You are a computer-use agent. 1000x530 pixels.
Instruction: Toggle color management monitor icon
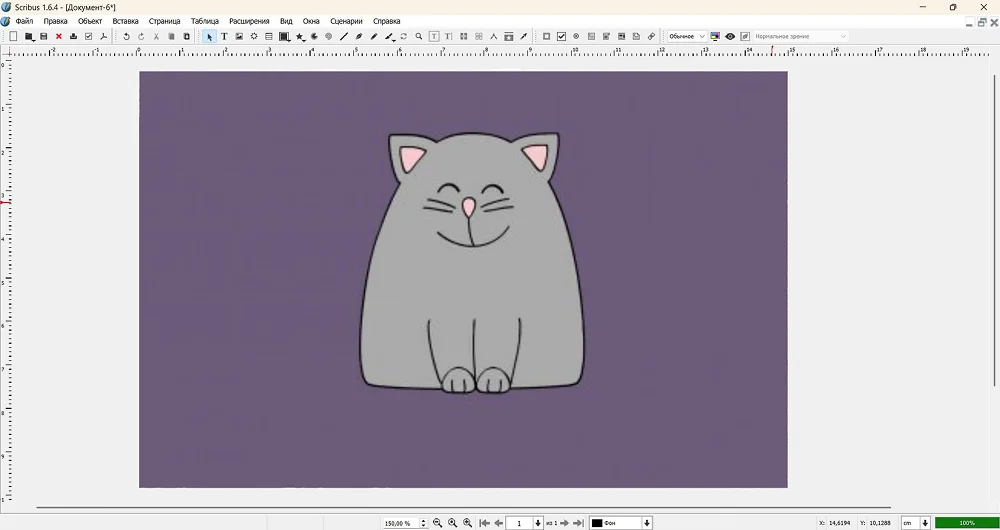point(715,37)
